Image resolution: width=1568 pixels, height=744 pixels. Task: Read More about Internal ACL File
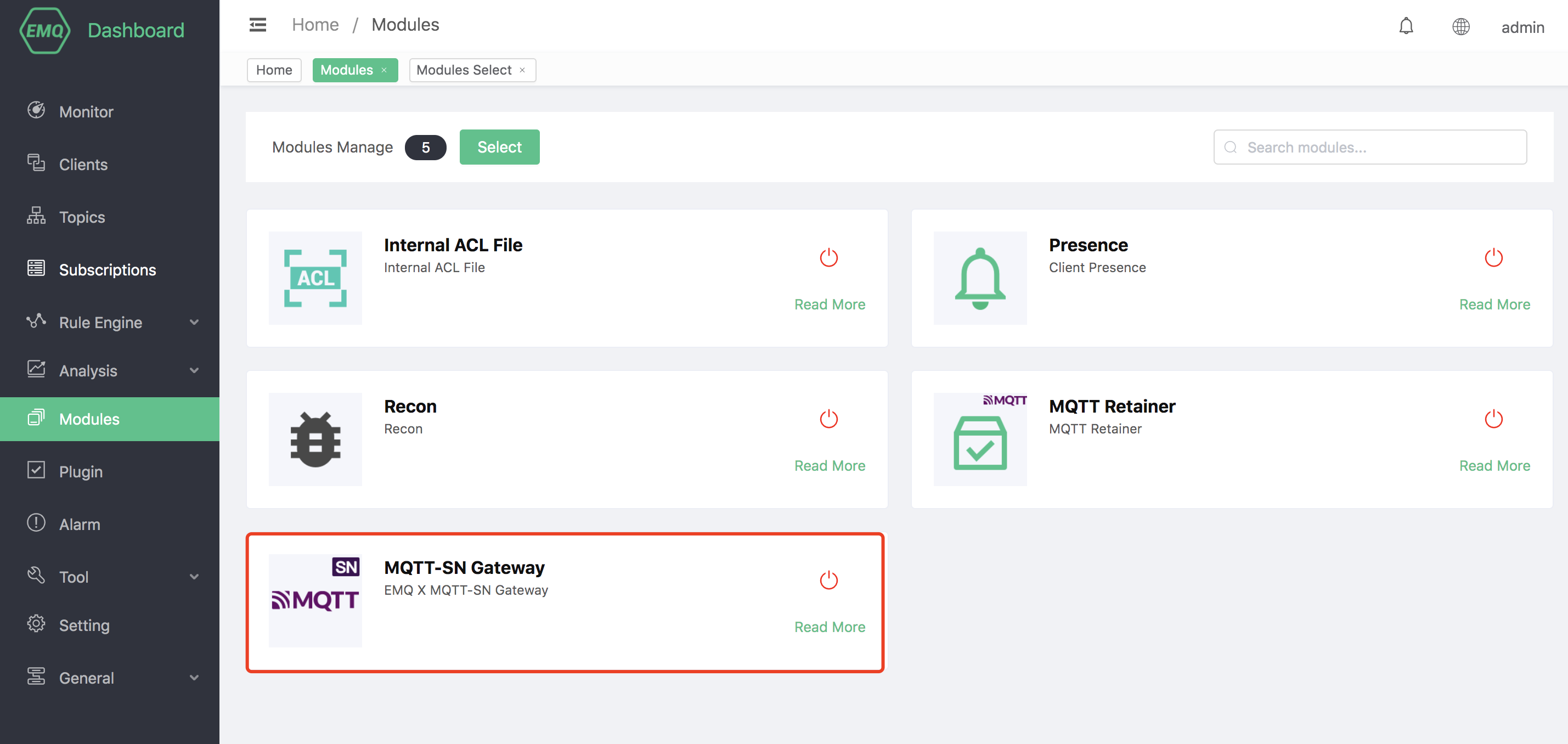coord(830,305)
